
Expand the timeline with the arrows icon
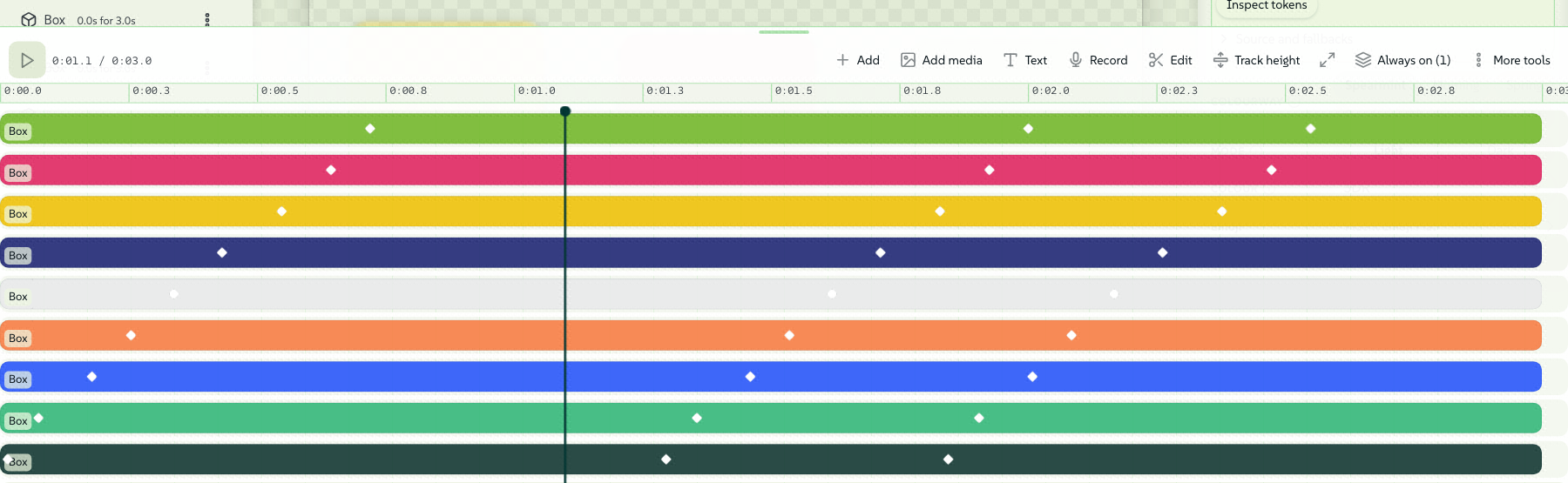pyautogui.click(x=1328, y=60)
